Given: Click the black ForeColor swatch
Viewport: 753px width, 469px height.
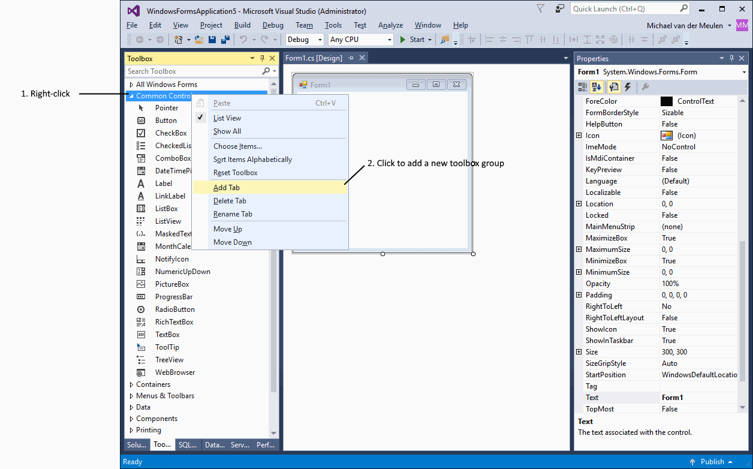Looking at the screenshot, I should click(667, 101).
